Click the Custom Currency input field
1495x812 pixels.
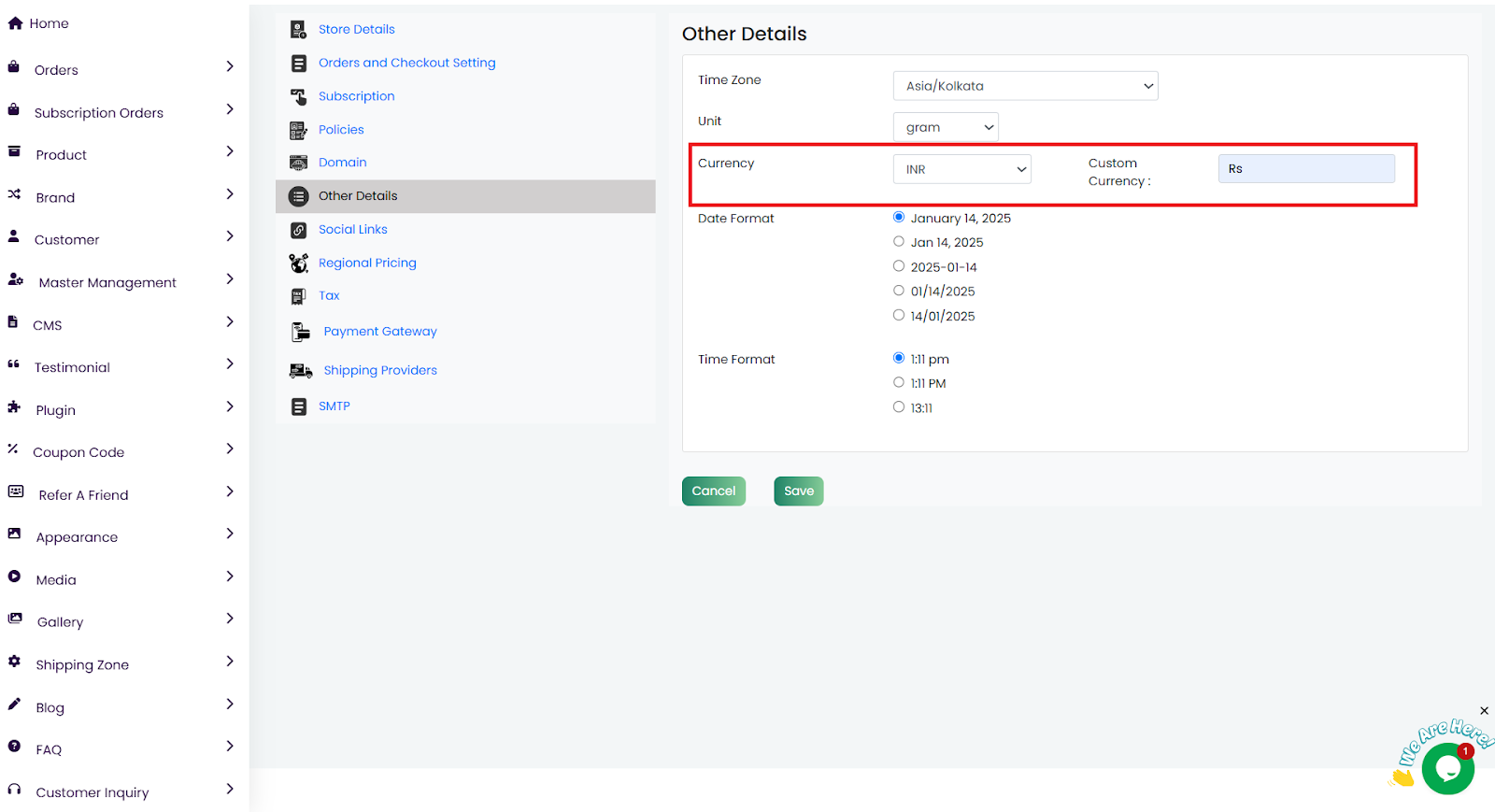coord(1305,169)
